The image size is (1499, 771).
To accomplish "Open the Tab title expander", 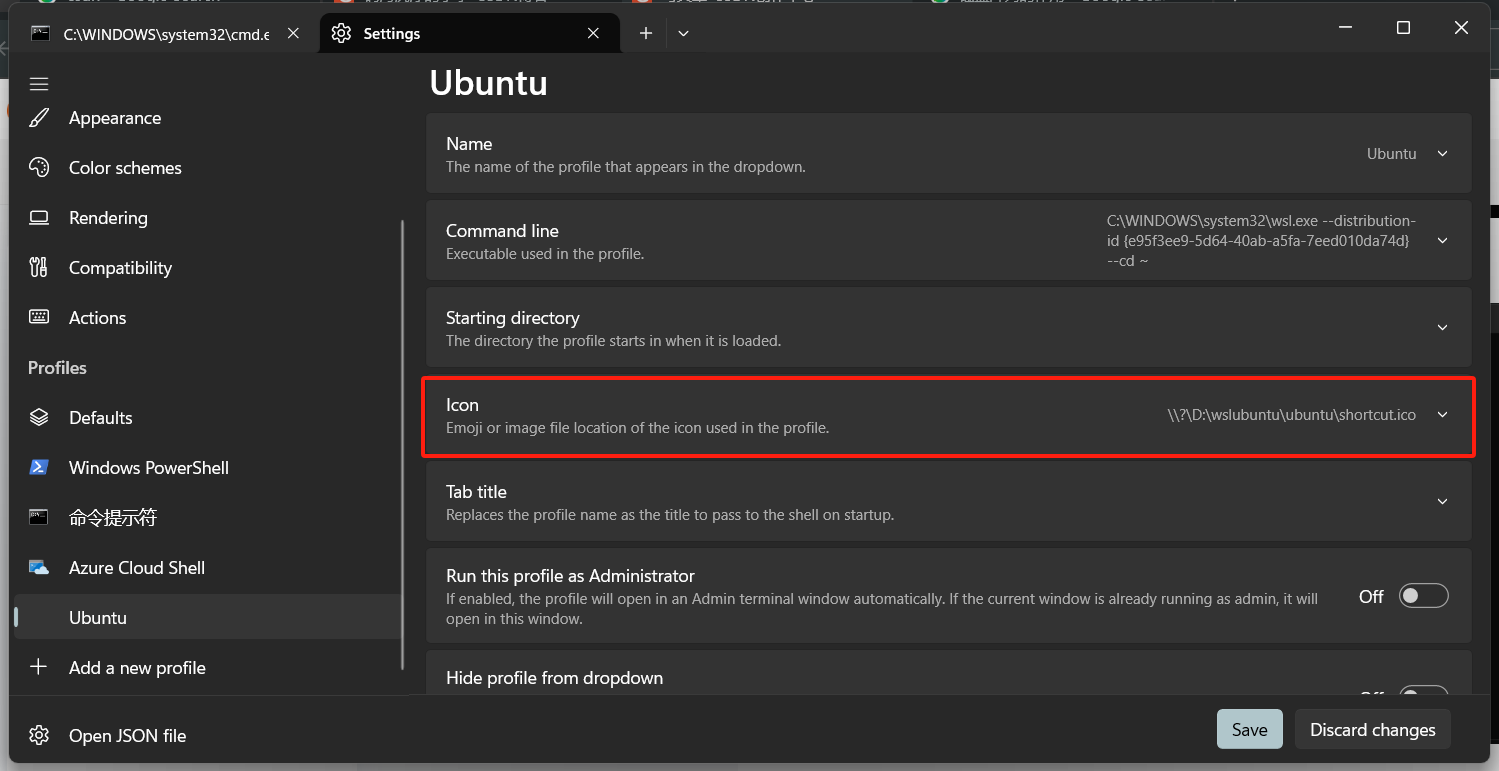I will [x=1441, y=501].
